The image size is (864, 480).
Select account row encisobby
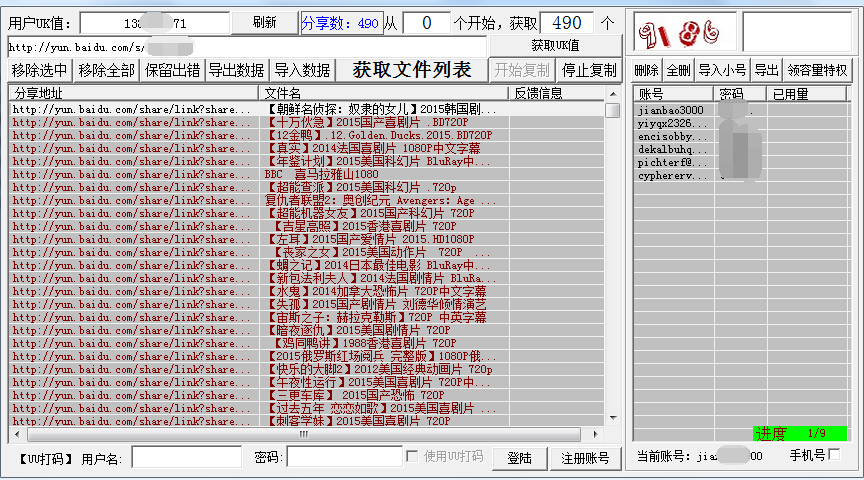click(740, 137)
